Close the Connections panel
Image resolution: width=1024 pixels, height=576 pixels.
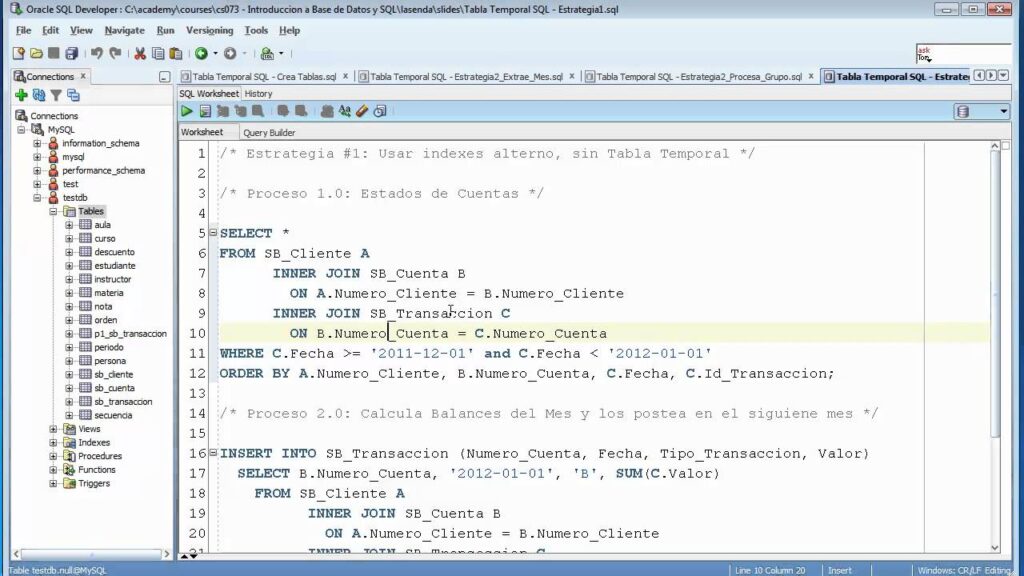pyautogui.click(x=83, y=76)
